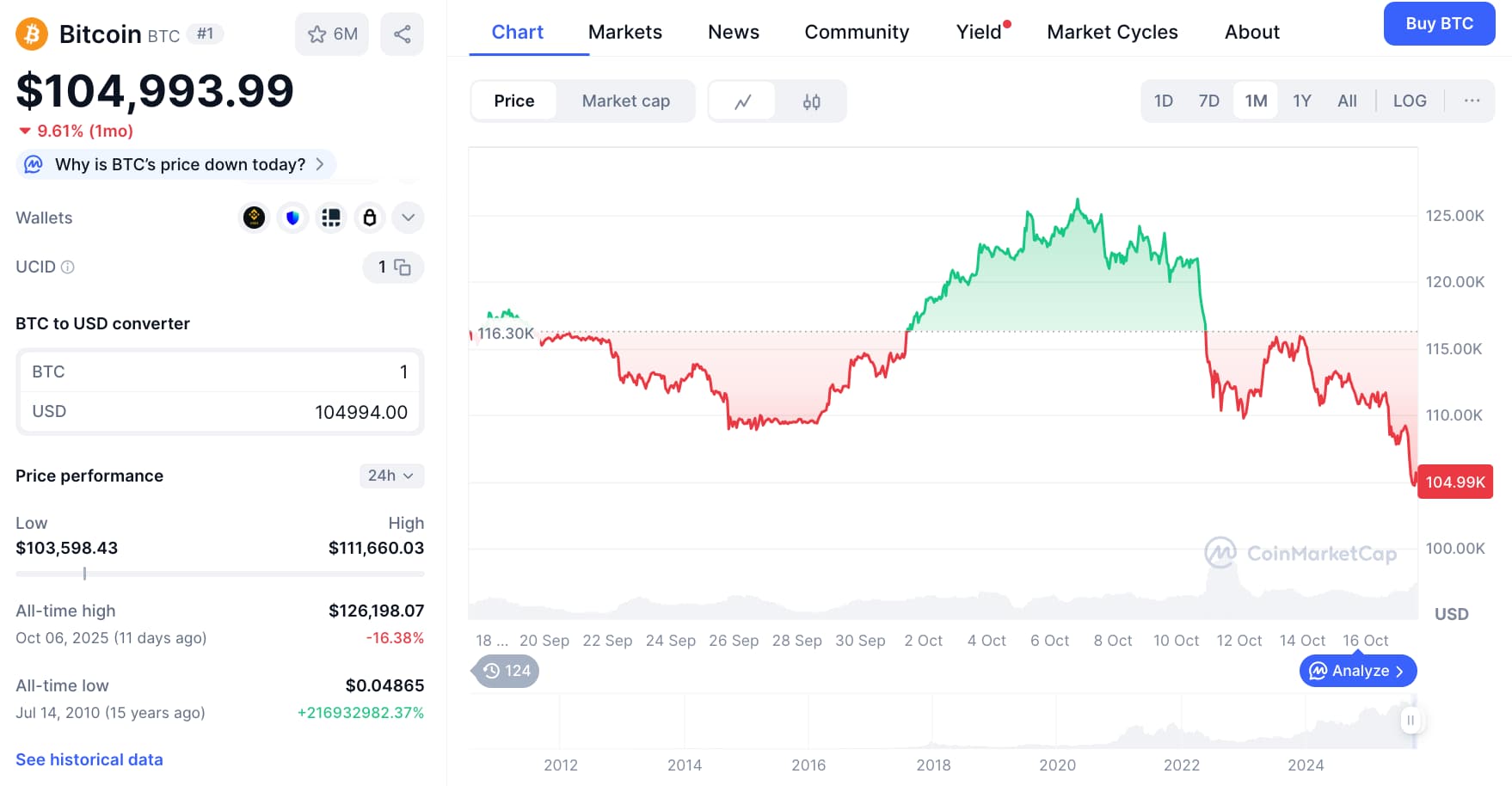This screenshot has height=786, width=1512.
Task: Open the Market Cycles tab
Action: [1112, 32]
